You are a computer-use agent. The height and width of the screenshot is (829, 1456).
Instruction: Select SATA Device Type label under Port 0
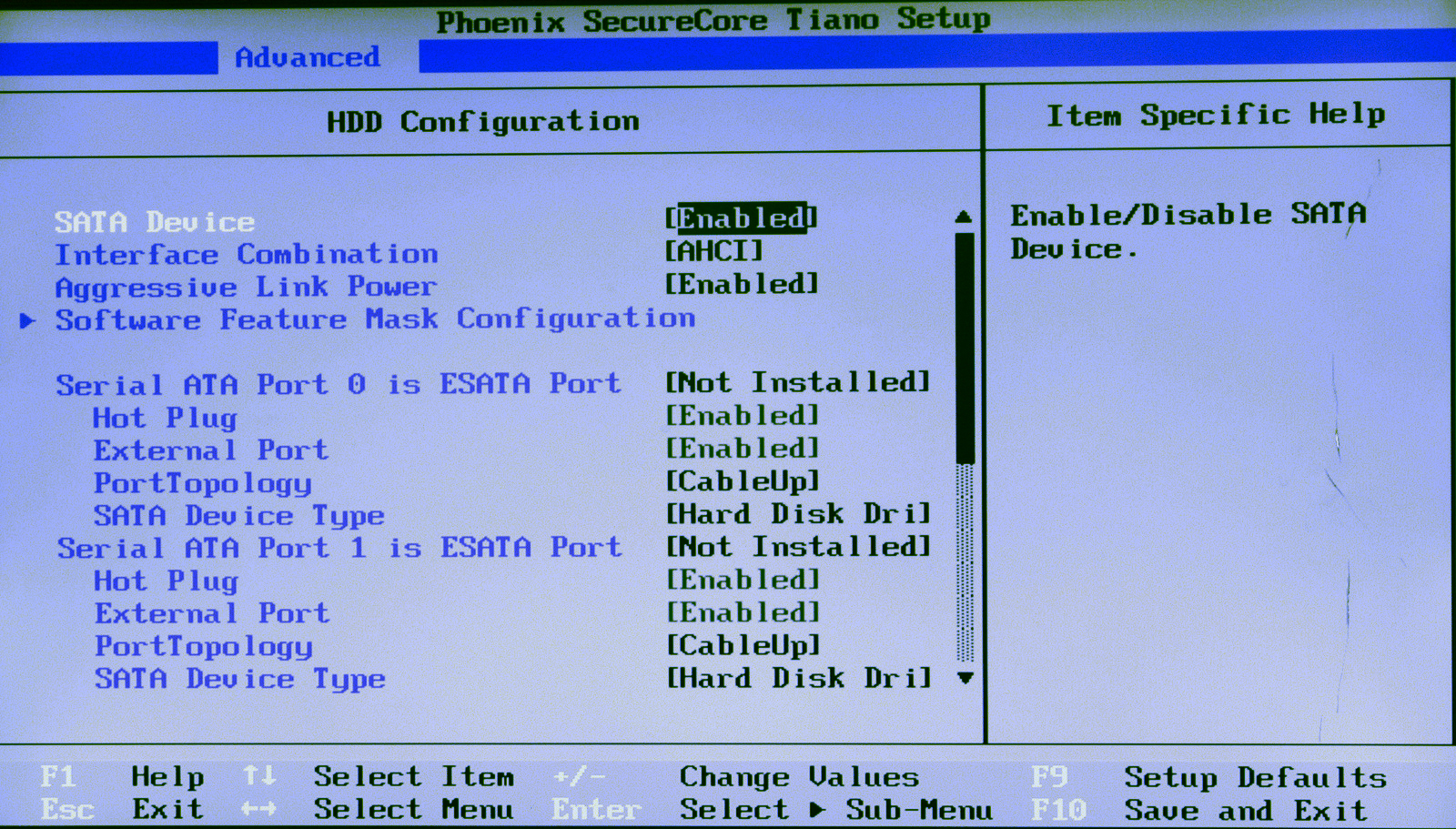pos(239,516)
